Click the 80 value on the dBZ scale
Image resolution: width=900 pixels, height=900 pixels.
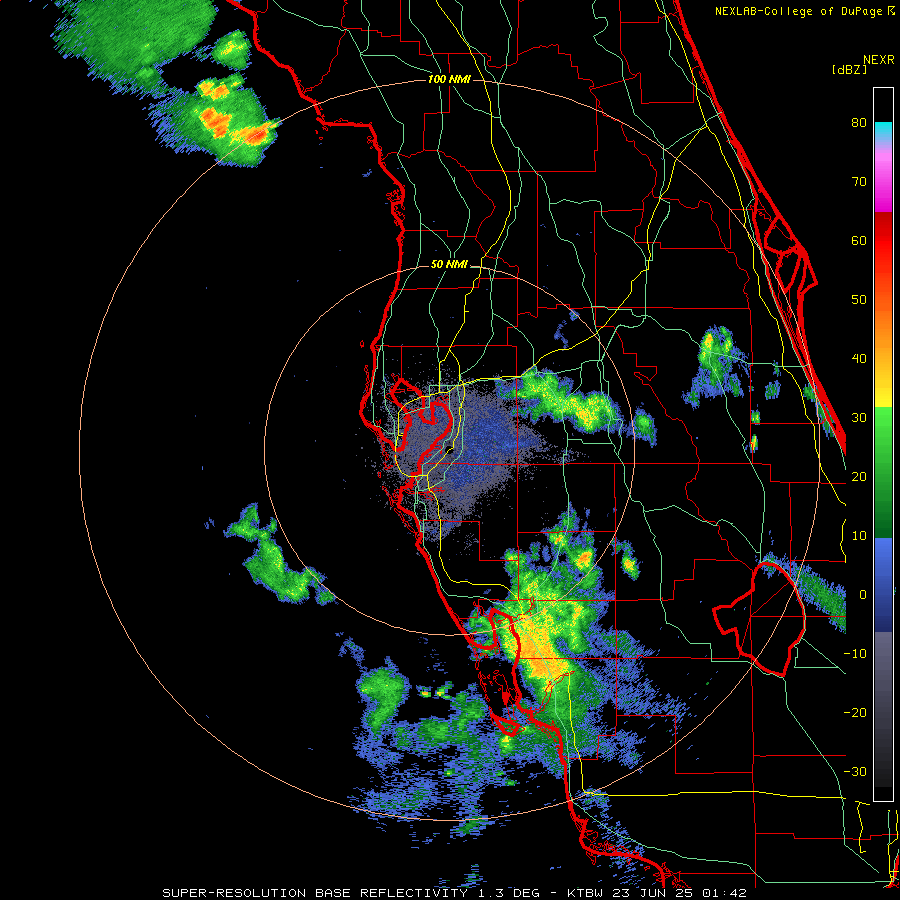point(859,123)
